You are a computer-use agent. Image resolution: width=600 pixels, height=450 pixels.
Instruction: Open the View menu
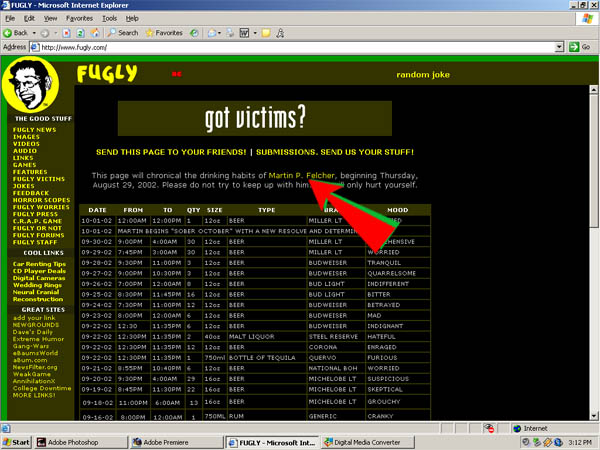(50, 18)
